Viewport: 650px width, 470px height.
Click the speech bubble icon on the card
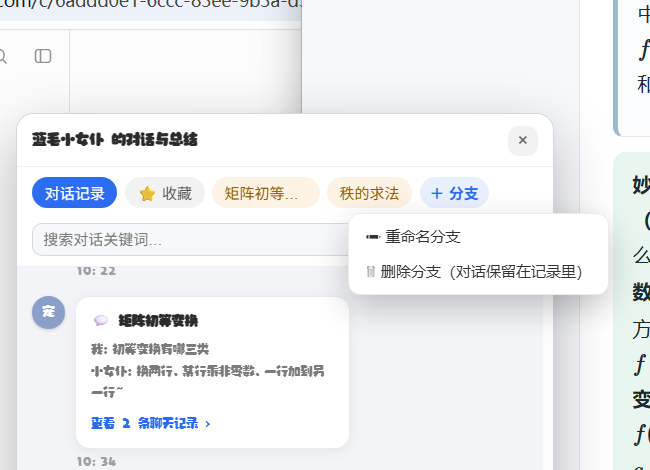click(x=101, y=320)
